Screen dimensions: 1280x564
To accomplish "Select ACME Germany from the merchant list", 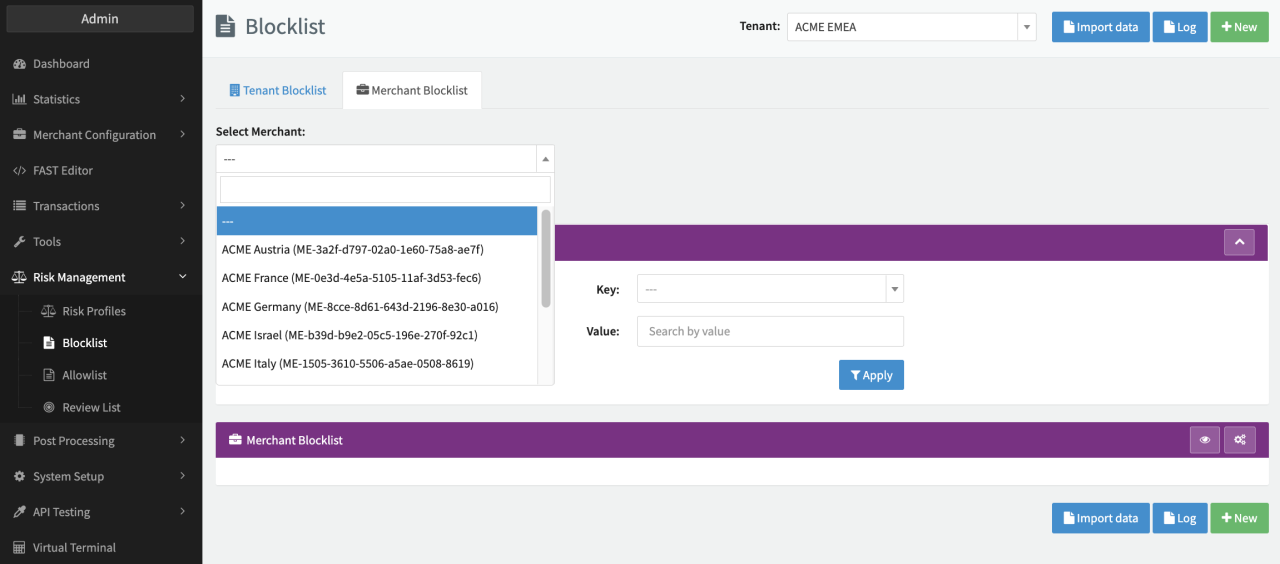I will coord(360,307).
